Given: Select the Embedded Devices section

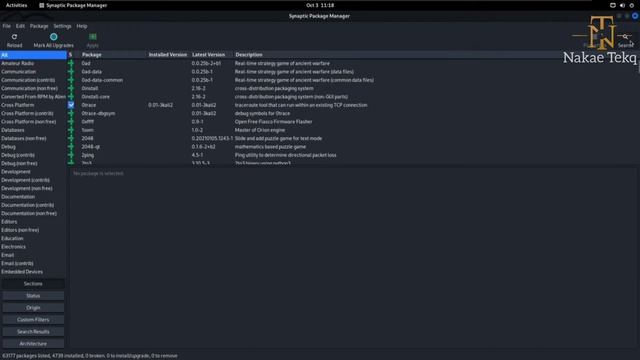Looking at the screenshot, I should (33, 271).
